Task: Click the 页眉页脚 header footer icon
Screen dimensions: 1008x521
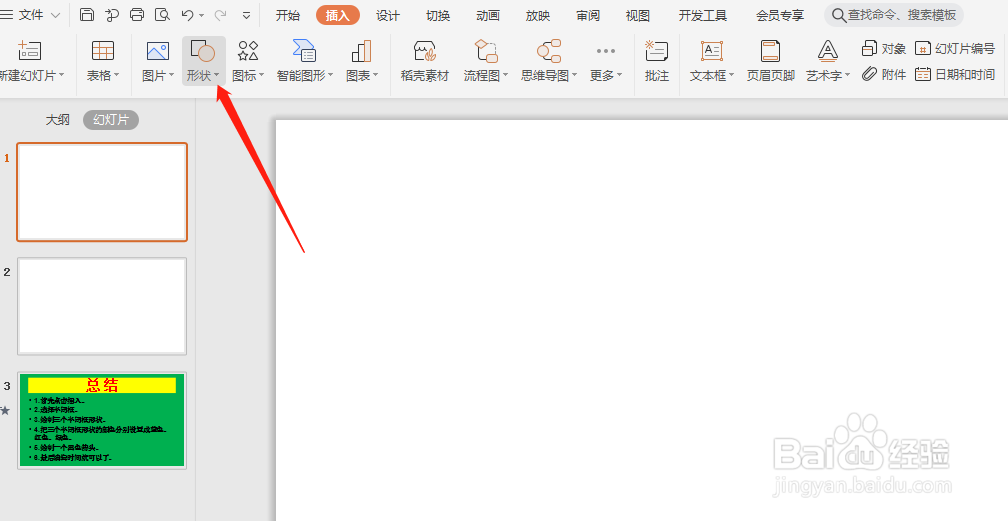Action: point(770,51)
